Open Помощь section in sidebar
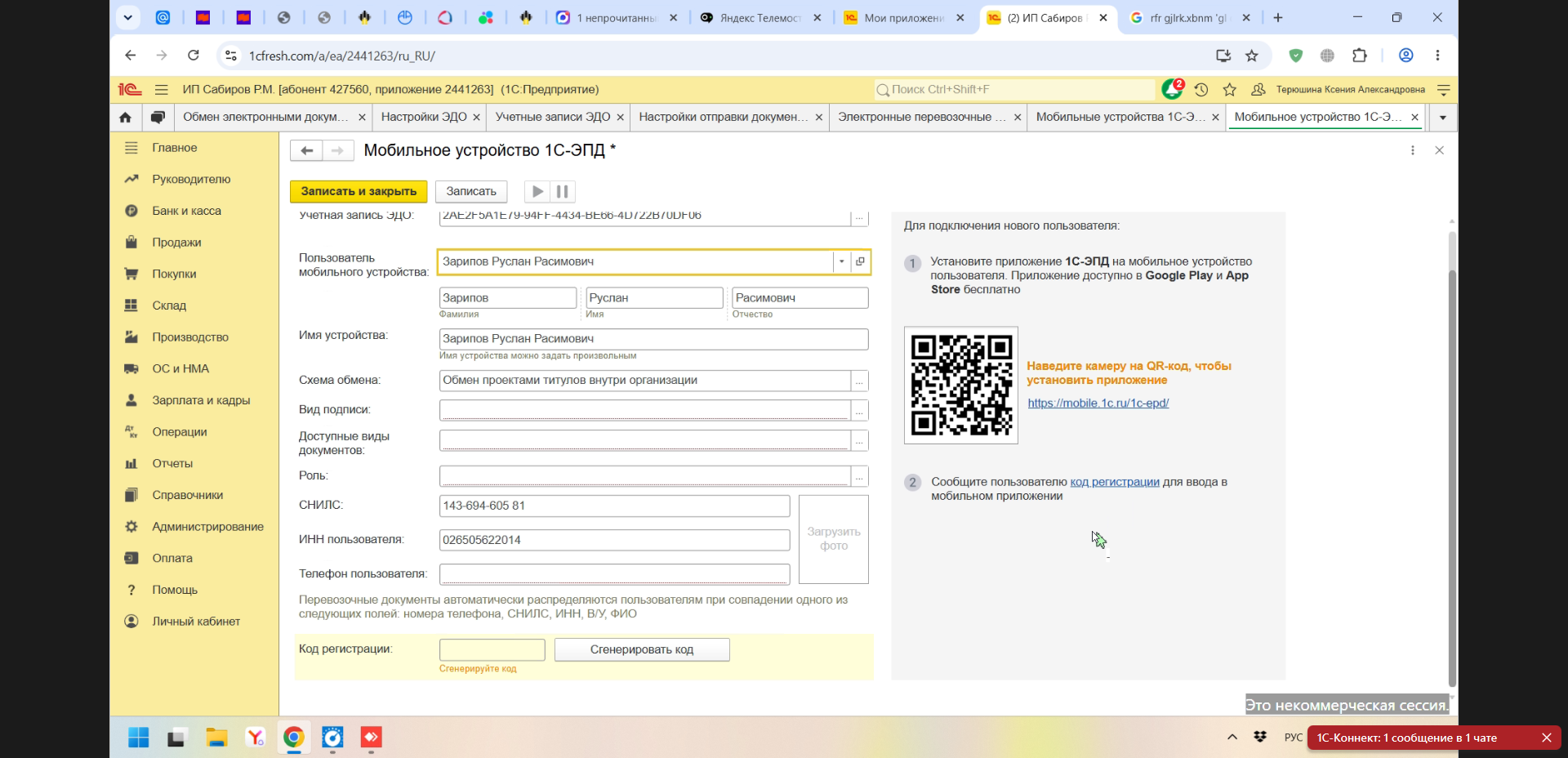 (x=194, y=590)
